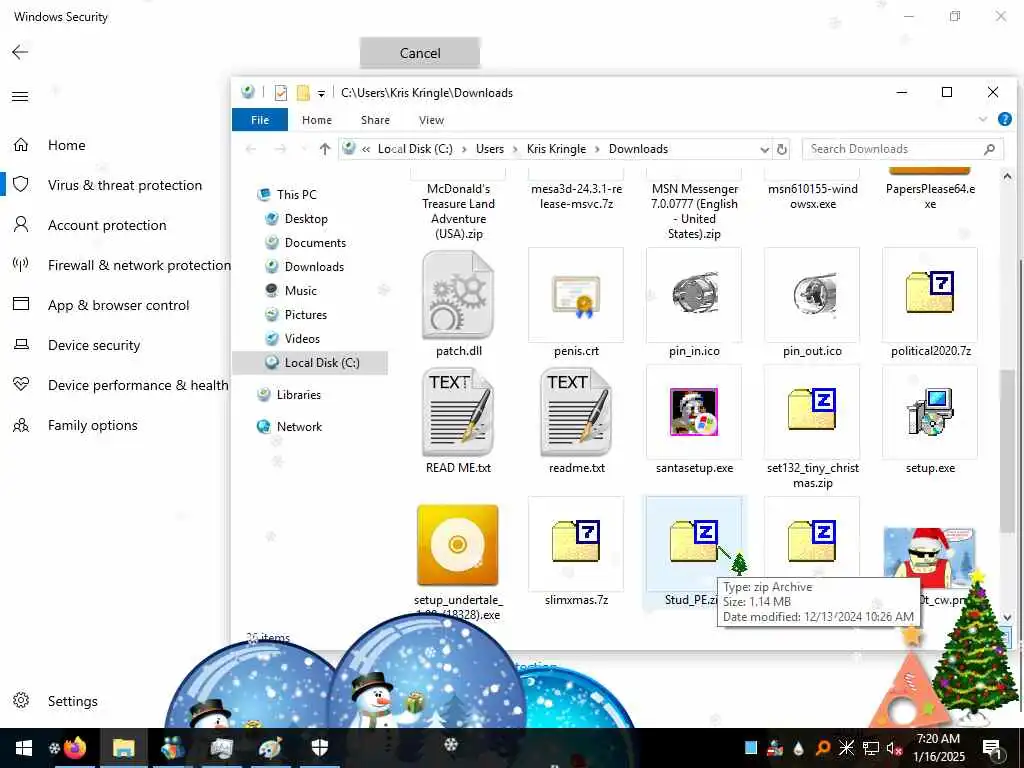Open Family options section
Screen dimensions: 1024x768
93,425
